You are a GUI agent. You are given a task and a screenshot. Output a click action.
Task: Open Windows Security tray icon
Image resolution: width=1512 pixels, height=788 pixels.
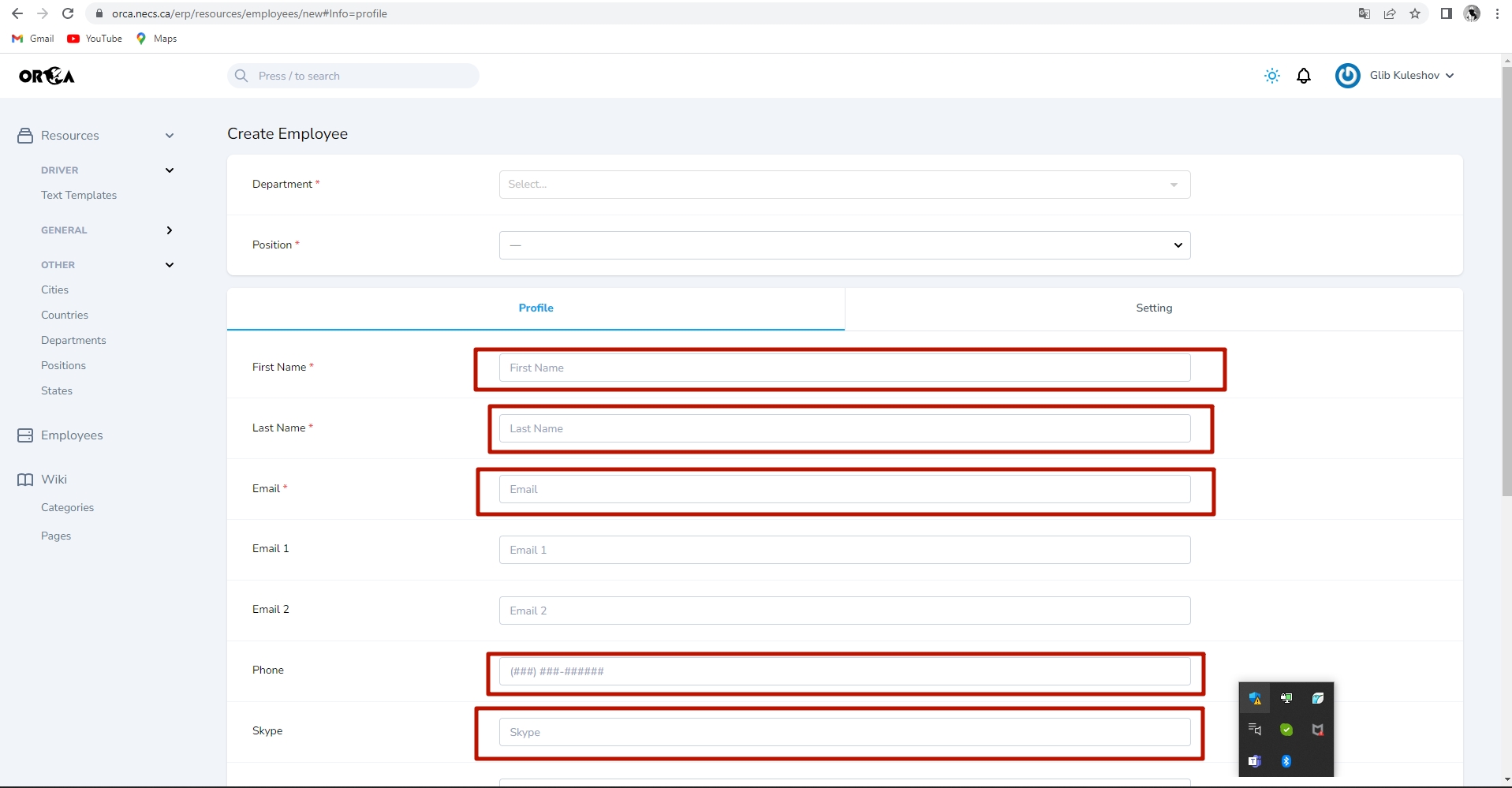1255,698
